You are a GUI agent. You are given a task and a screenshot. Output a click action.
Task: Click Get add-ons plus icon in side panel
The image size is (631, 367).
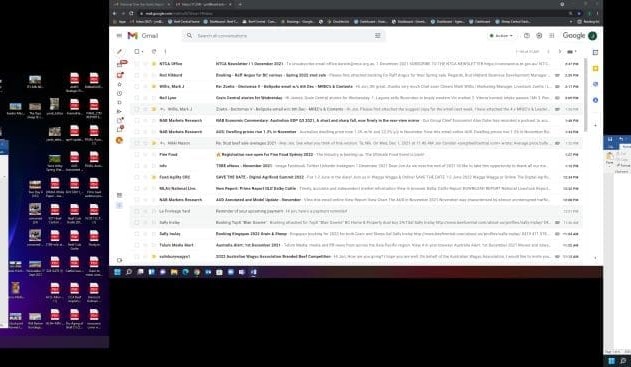tap(596, 125)
